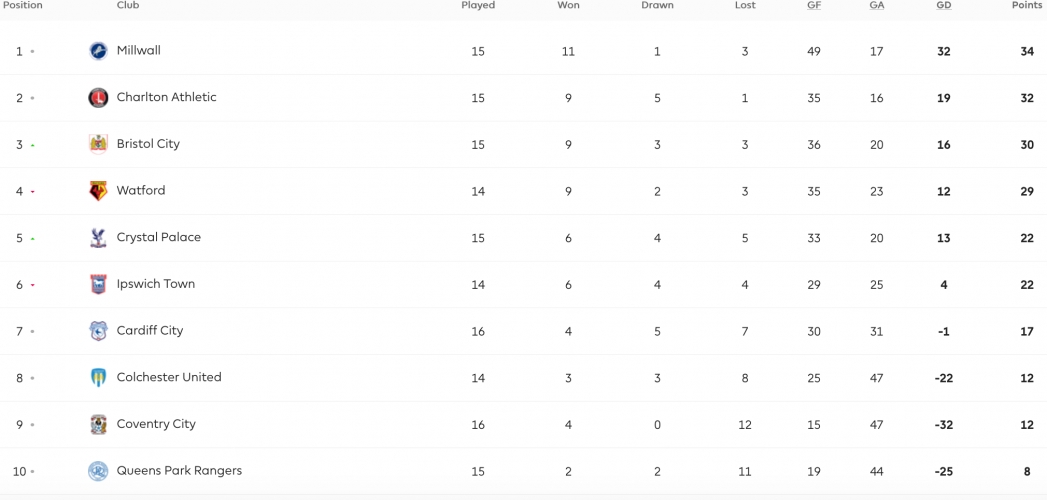Click the Cardiff City crest
Screen dimensions: 1047x500
[x=98, y=331]
